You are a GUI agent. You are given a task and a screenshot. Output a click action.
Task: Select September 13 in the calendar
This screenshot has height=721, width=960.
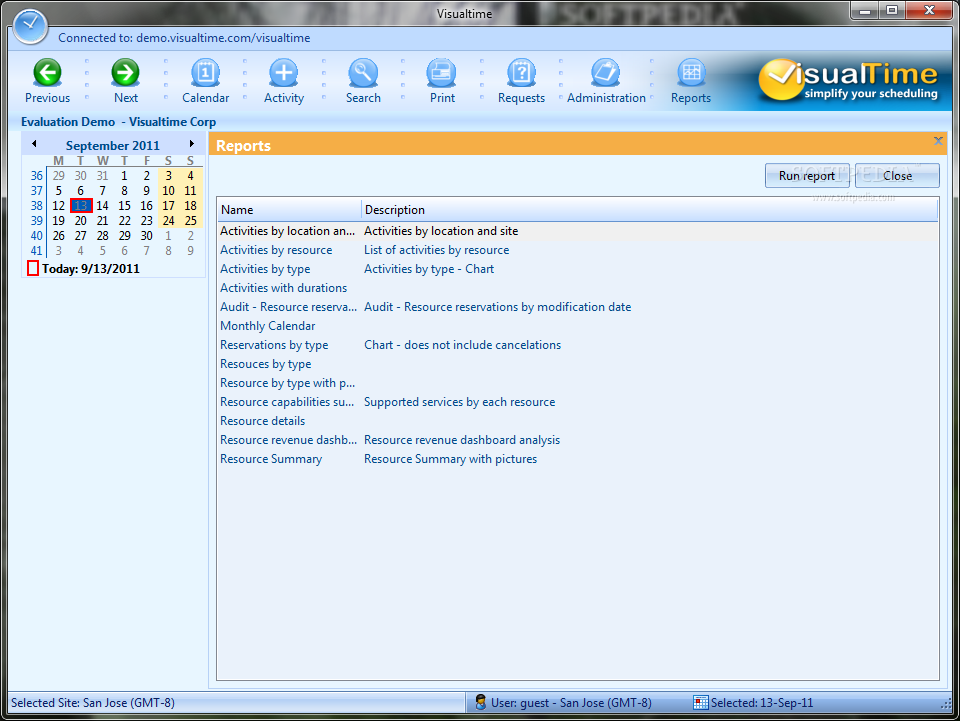click(81, 206)
